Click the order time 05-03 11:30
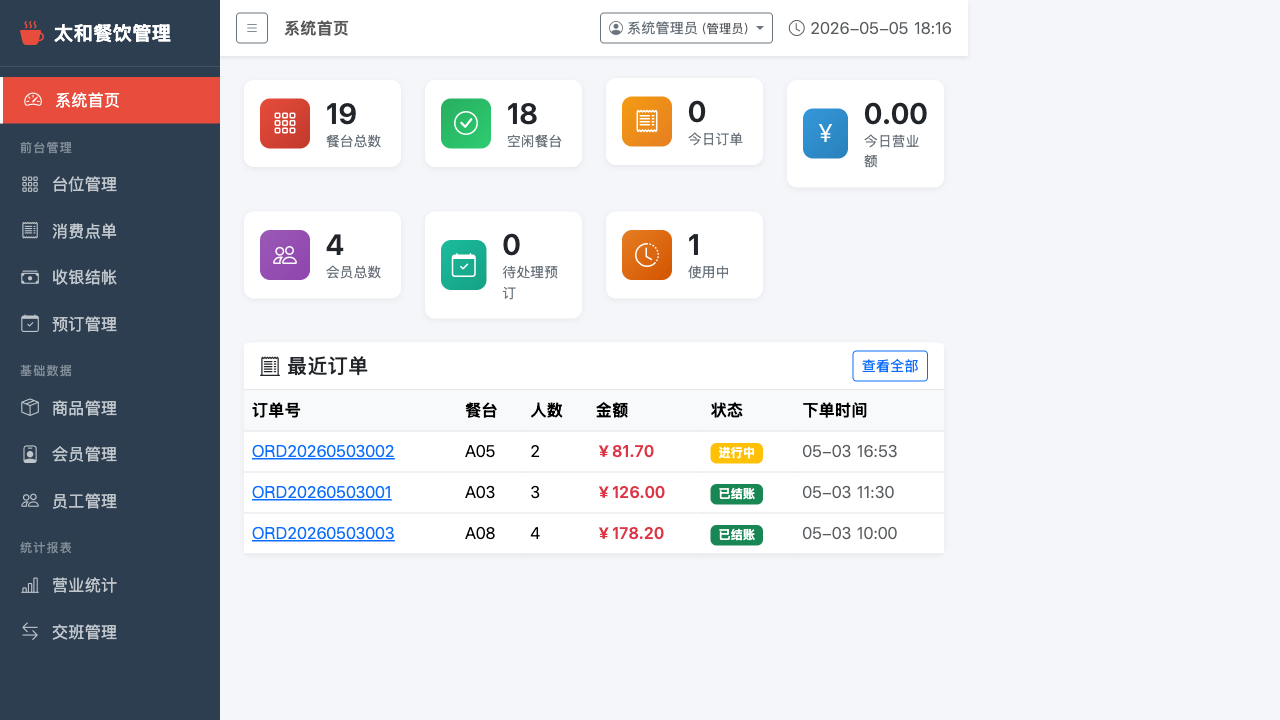1280x720 pixels. (848, 492)
